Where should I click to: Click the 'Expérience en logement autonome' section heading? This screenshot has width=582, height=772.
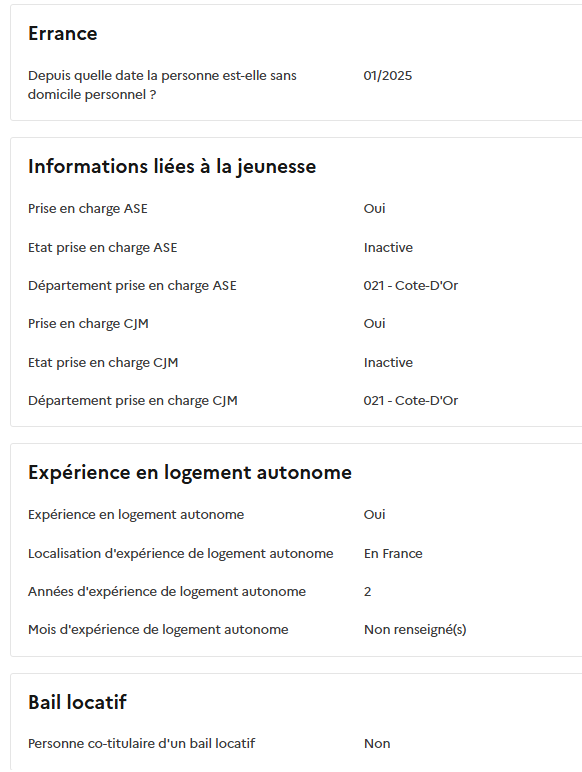coord(190,473)
